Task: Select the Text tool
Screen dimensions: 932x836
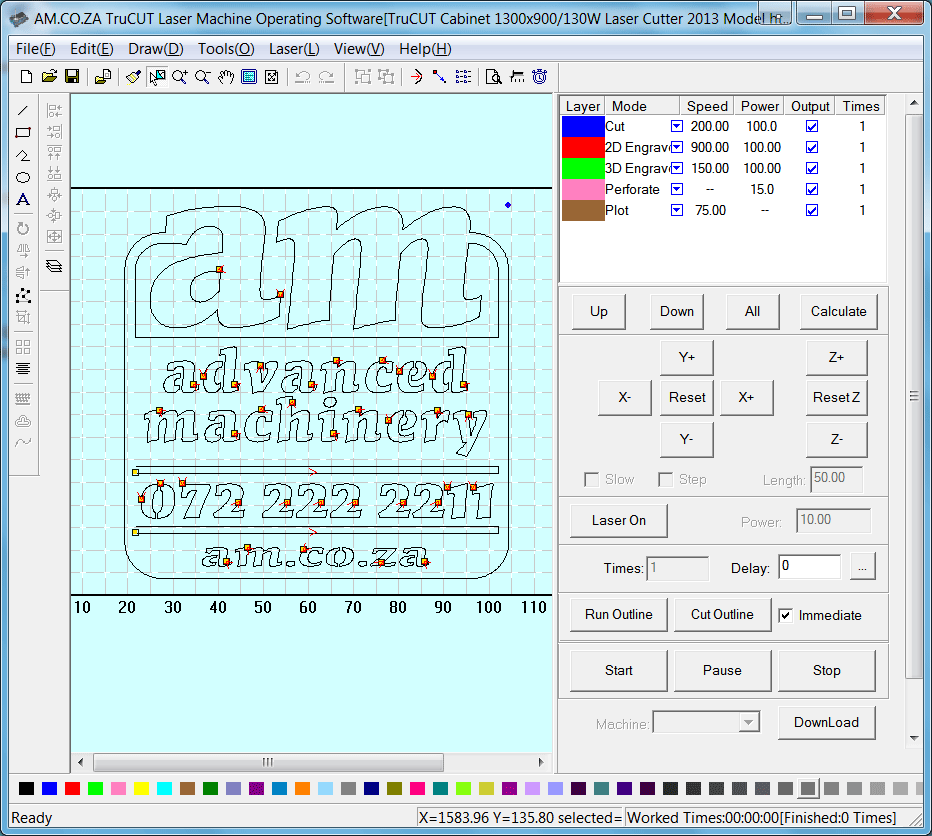Action: [x=22, y=200]
